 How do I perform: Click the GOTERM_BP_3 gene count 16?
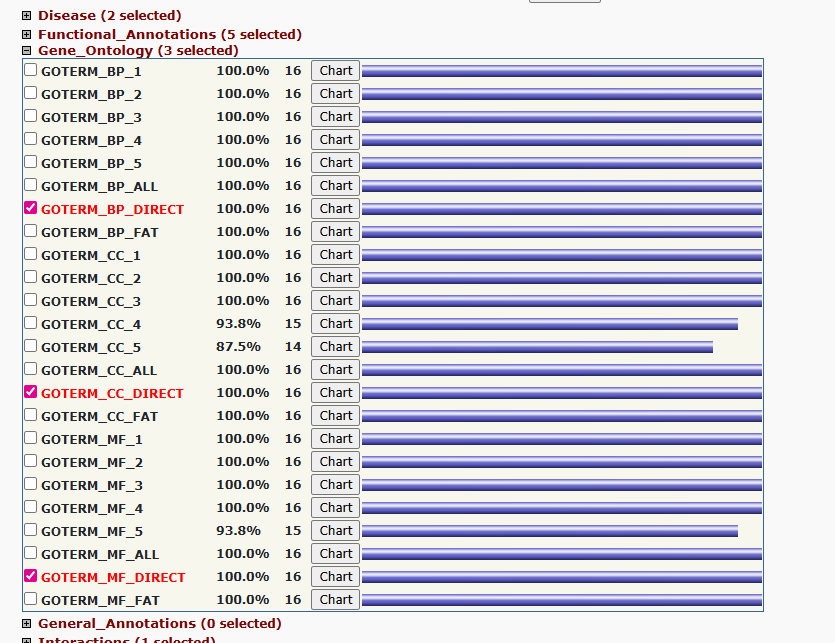[292, 117]
